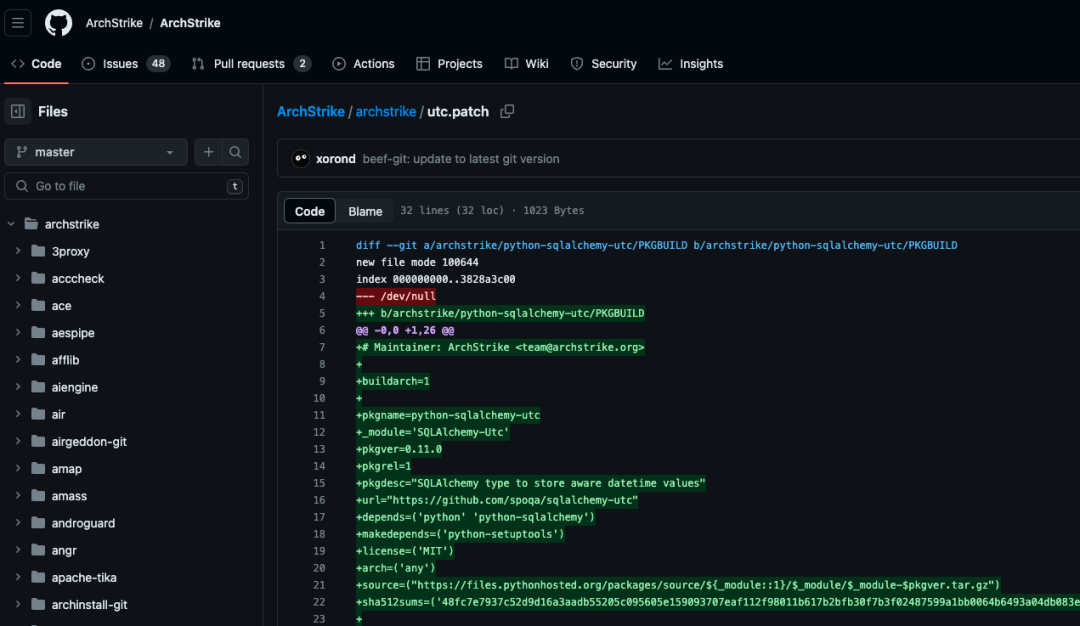Expand the afflib folder chevron
1080x626 pixels.
[18, 360]
